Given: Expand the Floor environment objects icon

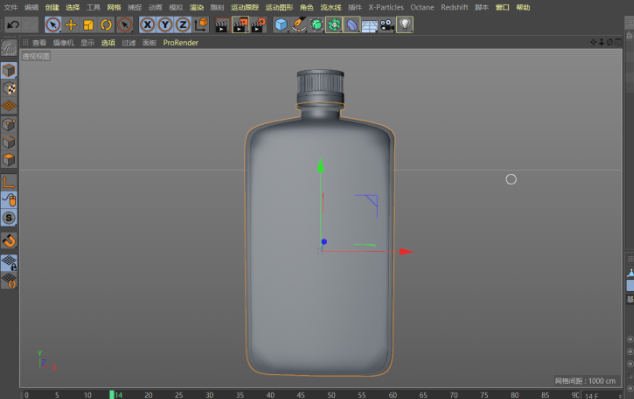Looking at the screenshot, I should [x=370, y=25].
